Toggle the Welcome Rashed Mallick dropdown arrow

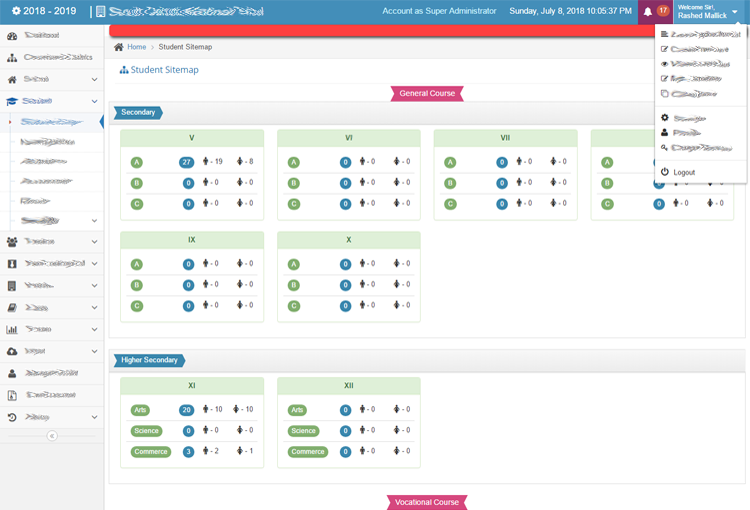(735, 12)
